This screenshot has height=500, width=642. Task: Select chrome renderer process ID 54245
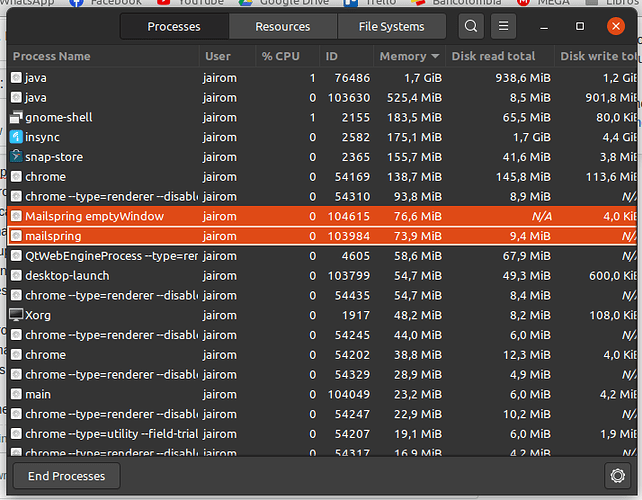[322, 335]
